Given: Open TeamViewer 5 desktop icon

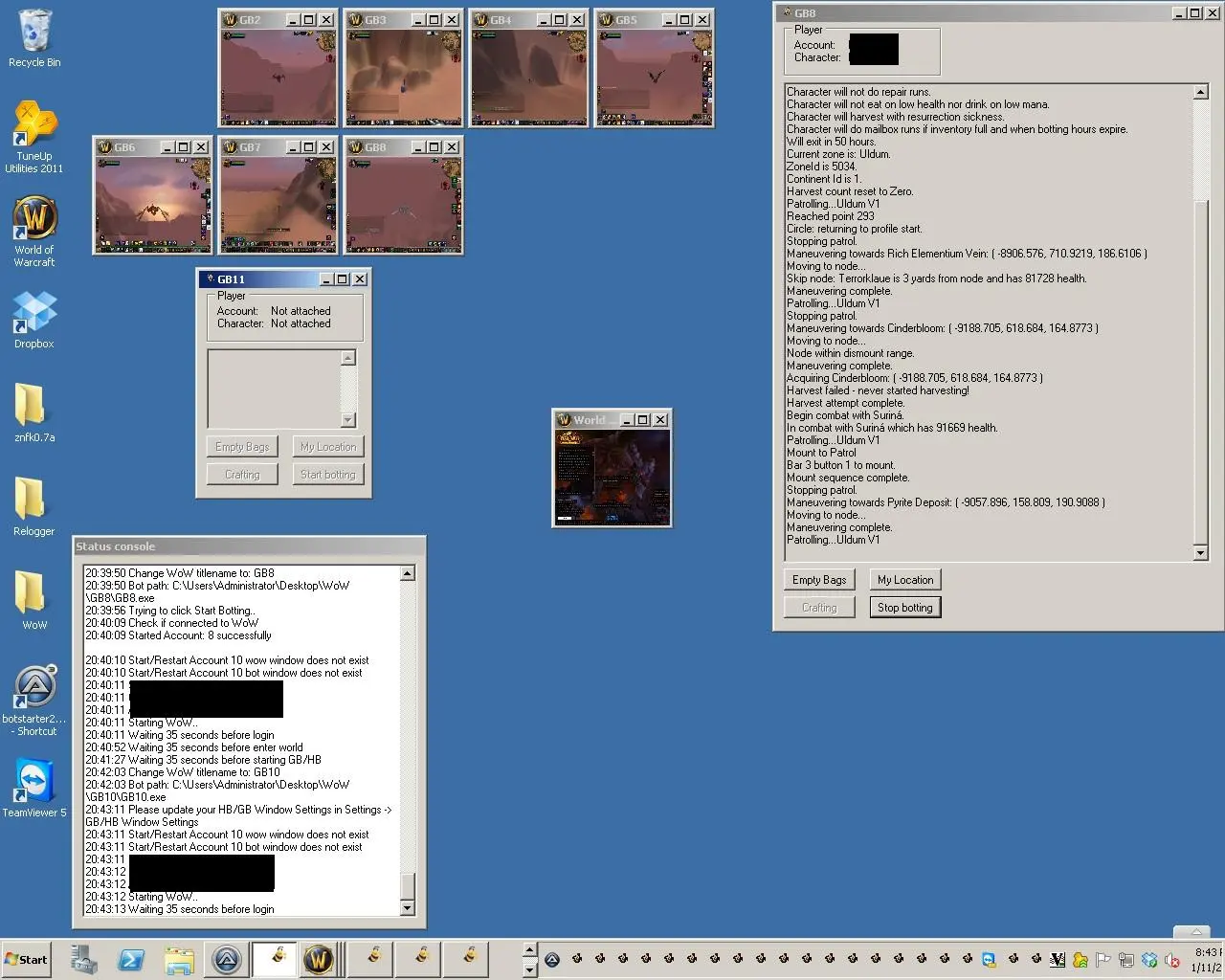Looking at the screenshot, I should coord(34,782).
